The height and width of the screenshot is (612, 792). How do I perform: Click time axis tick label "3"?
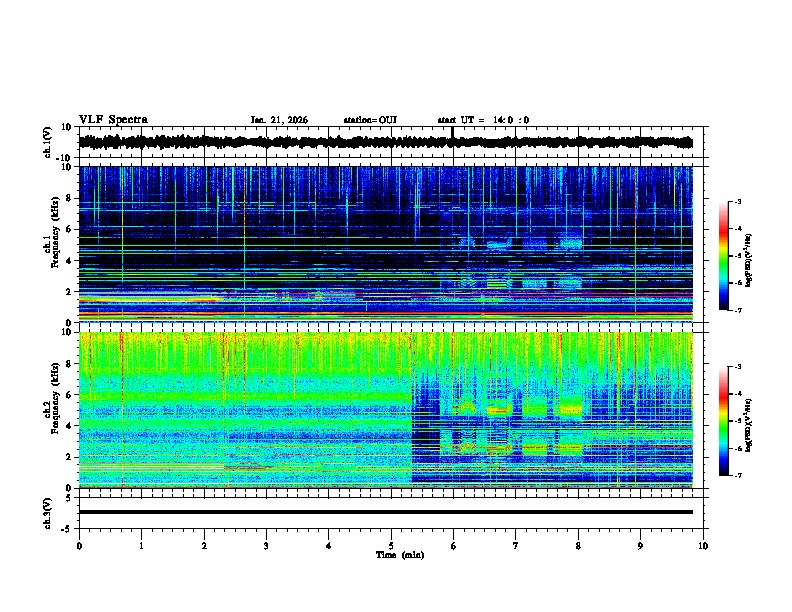(266, 546)
